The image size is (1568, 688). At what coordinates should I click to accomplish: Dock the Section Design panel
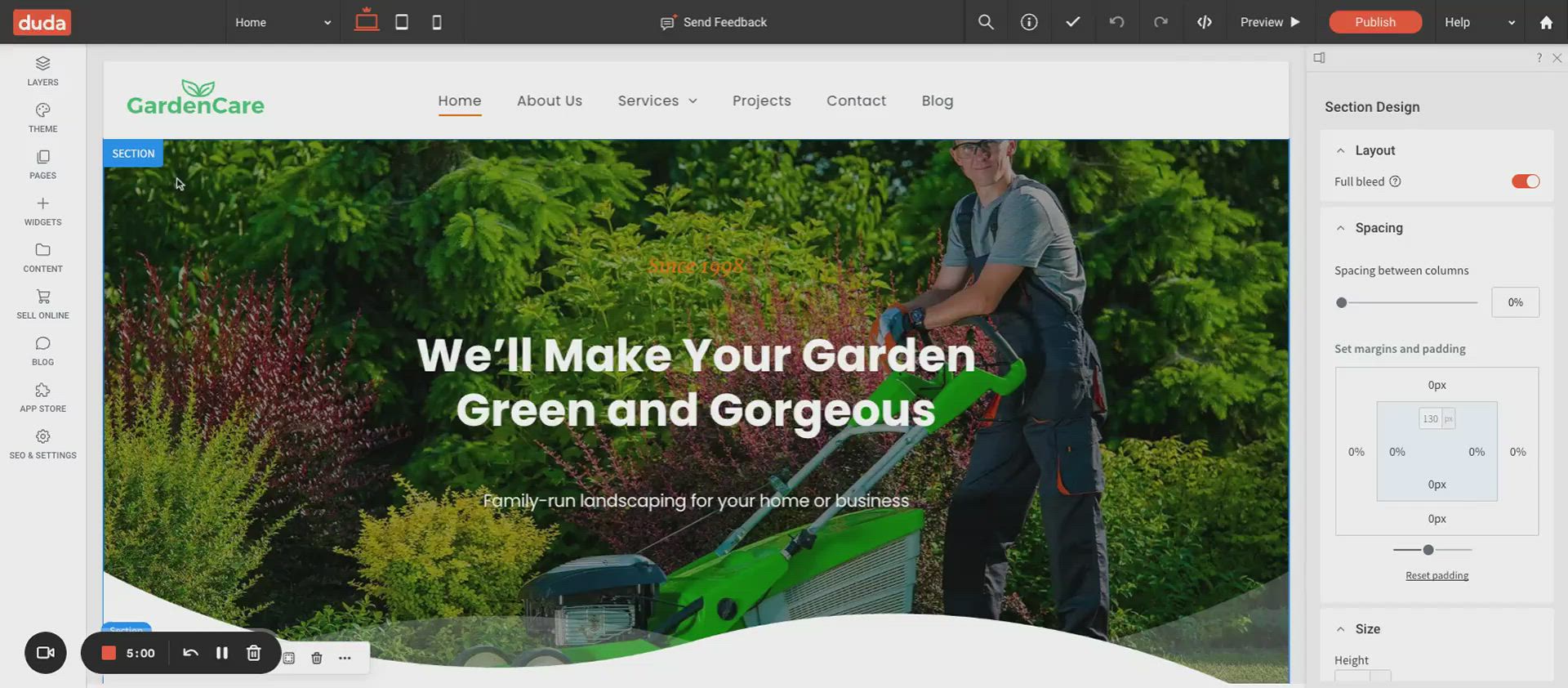[x=1319, y=58]
